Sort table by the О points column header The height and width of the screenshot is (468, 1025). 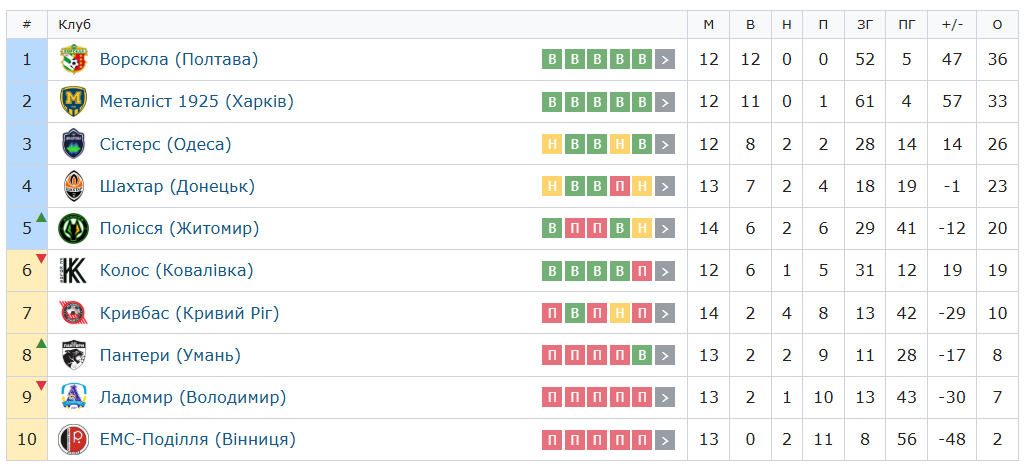pyautogui.click(x=996, y=24)
